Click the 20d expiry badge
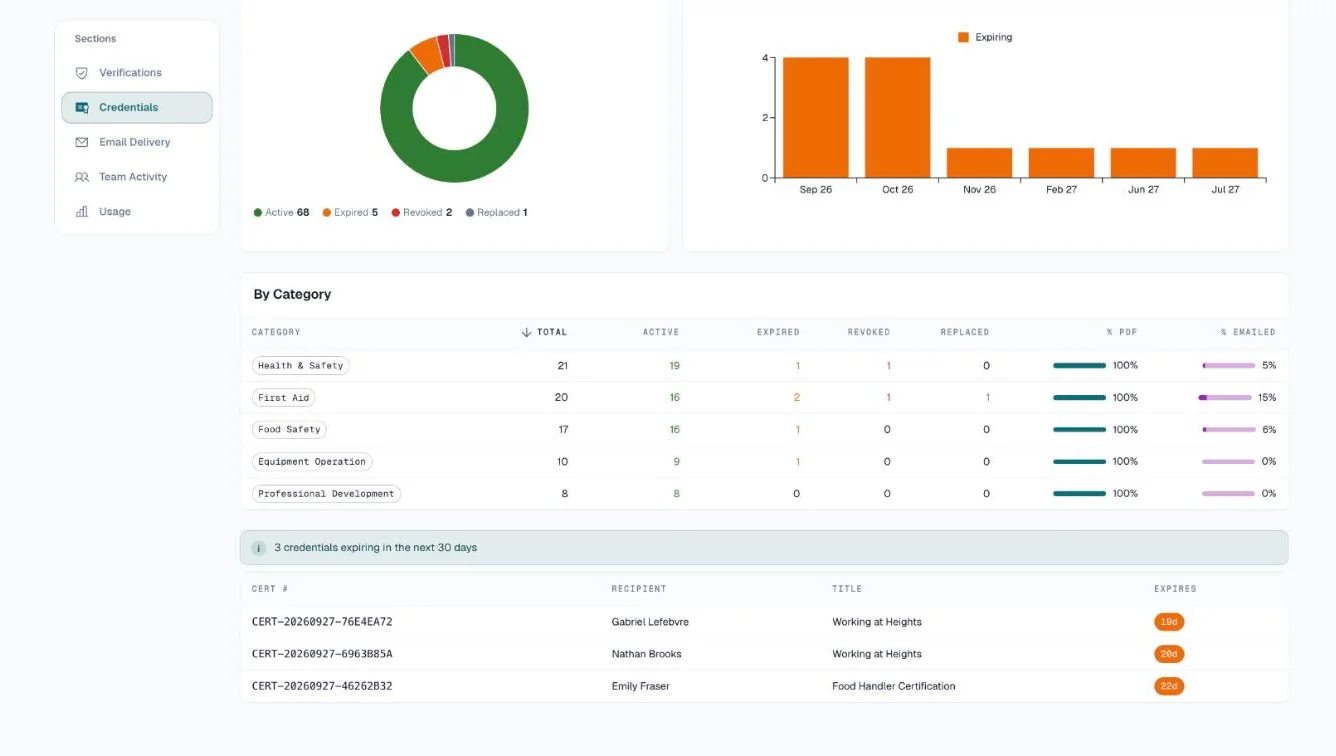1336x756 pixels. point(1169,654)
